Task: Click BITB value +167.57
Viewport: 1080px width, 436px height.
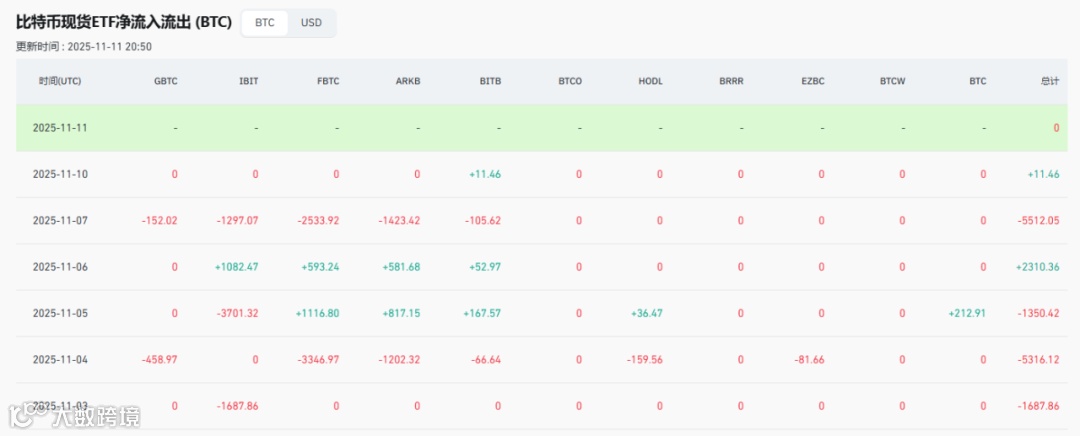Action: pyautogui.click(x=482, y=313)
